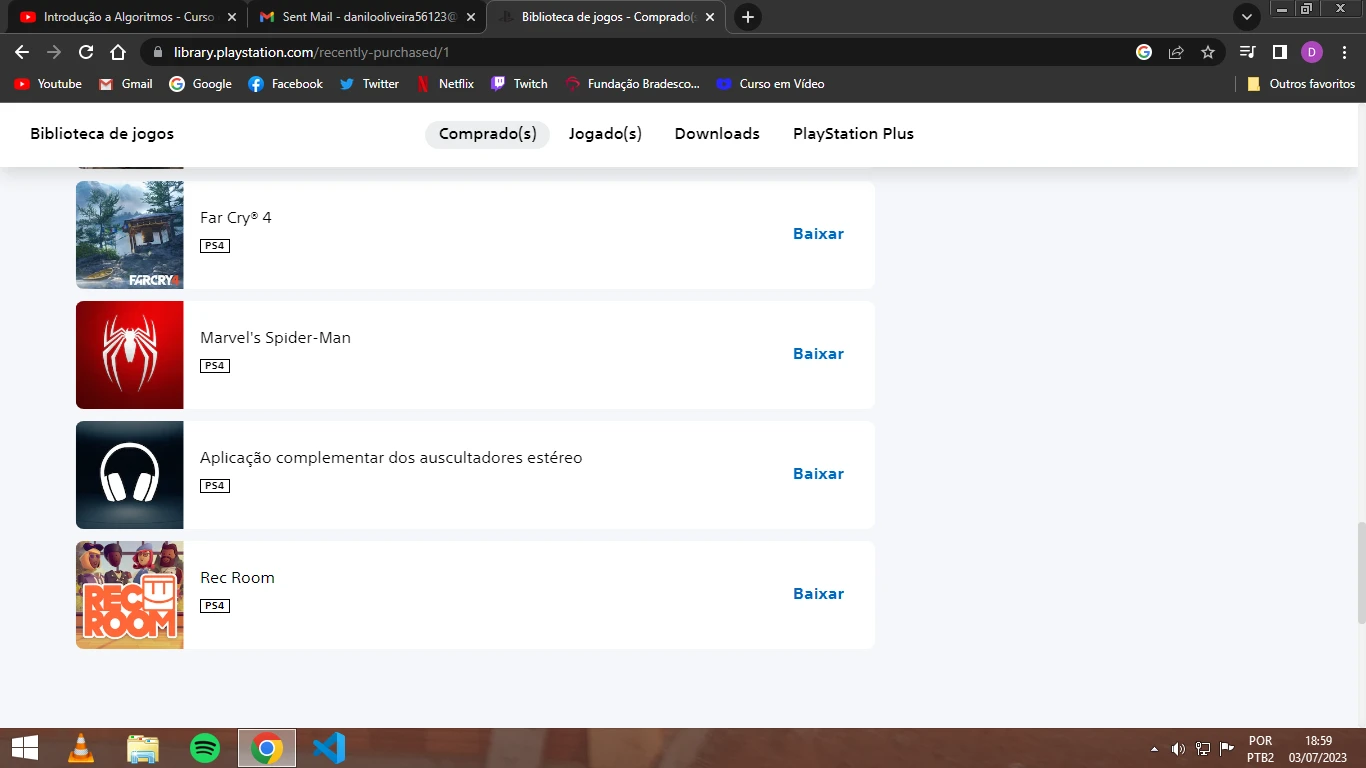Open the headphones app cover thumbnail

point(130,475)
